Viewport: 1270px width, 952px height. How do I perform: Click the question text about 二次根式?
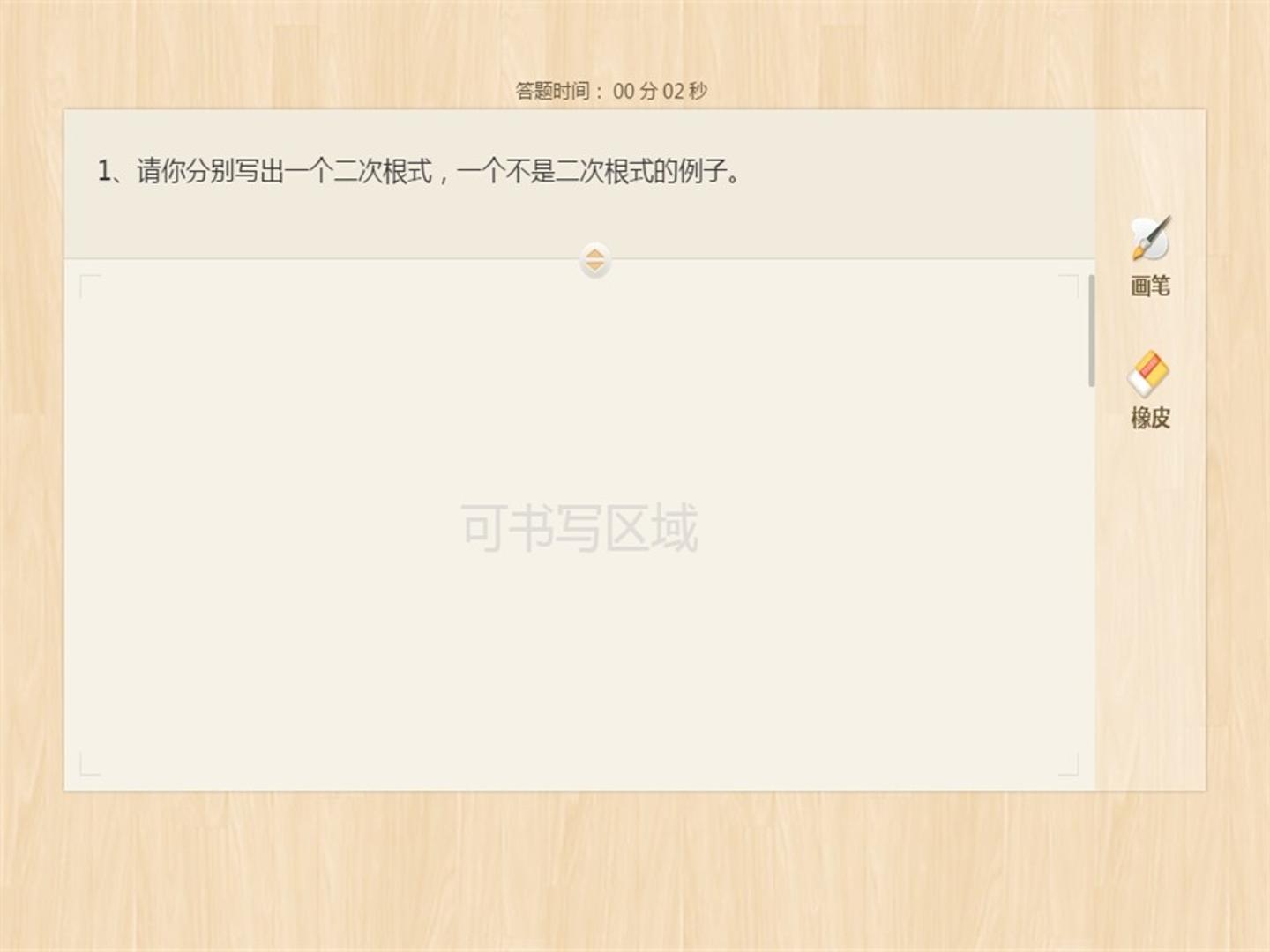coord(419,171)
